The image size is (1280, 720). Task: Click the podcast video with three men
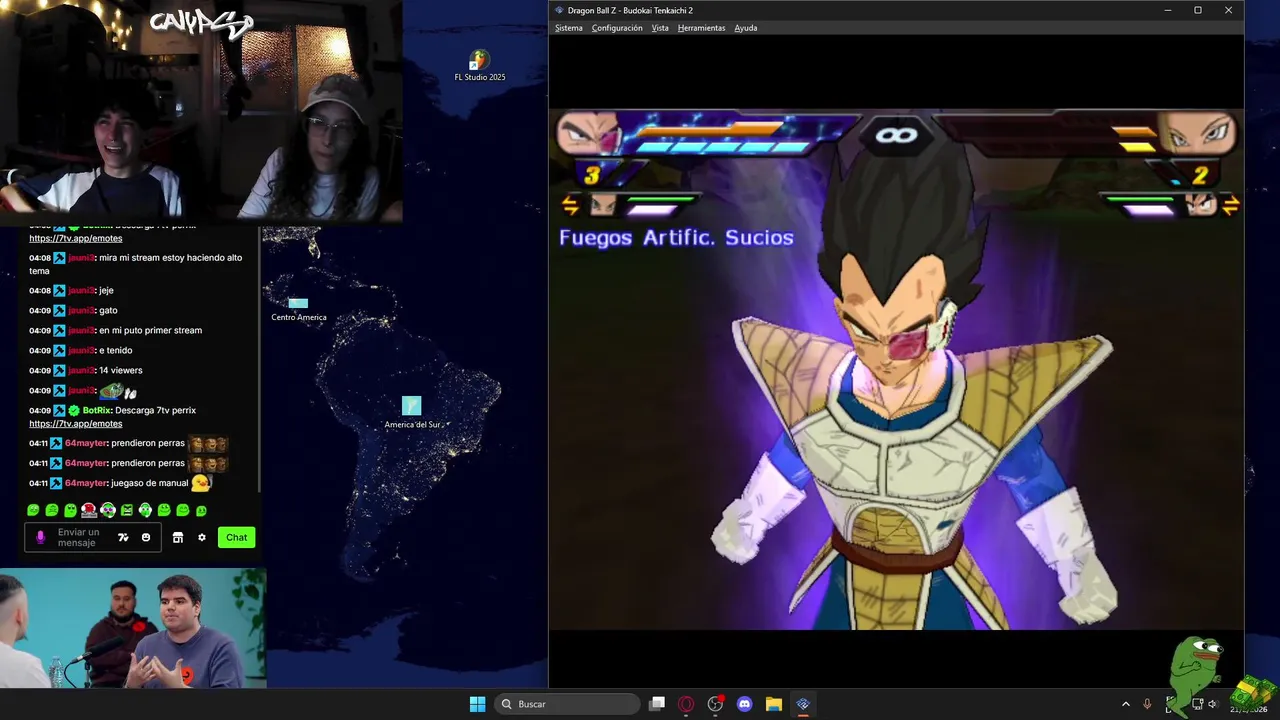(x=133, y=628)
